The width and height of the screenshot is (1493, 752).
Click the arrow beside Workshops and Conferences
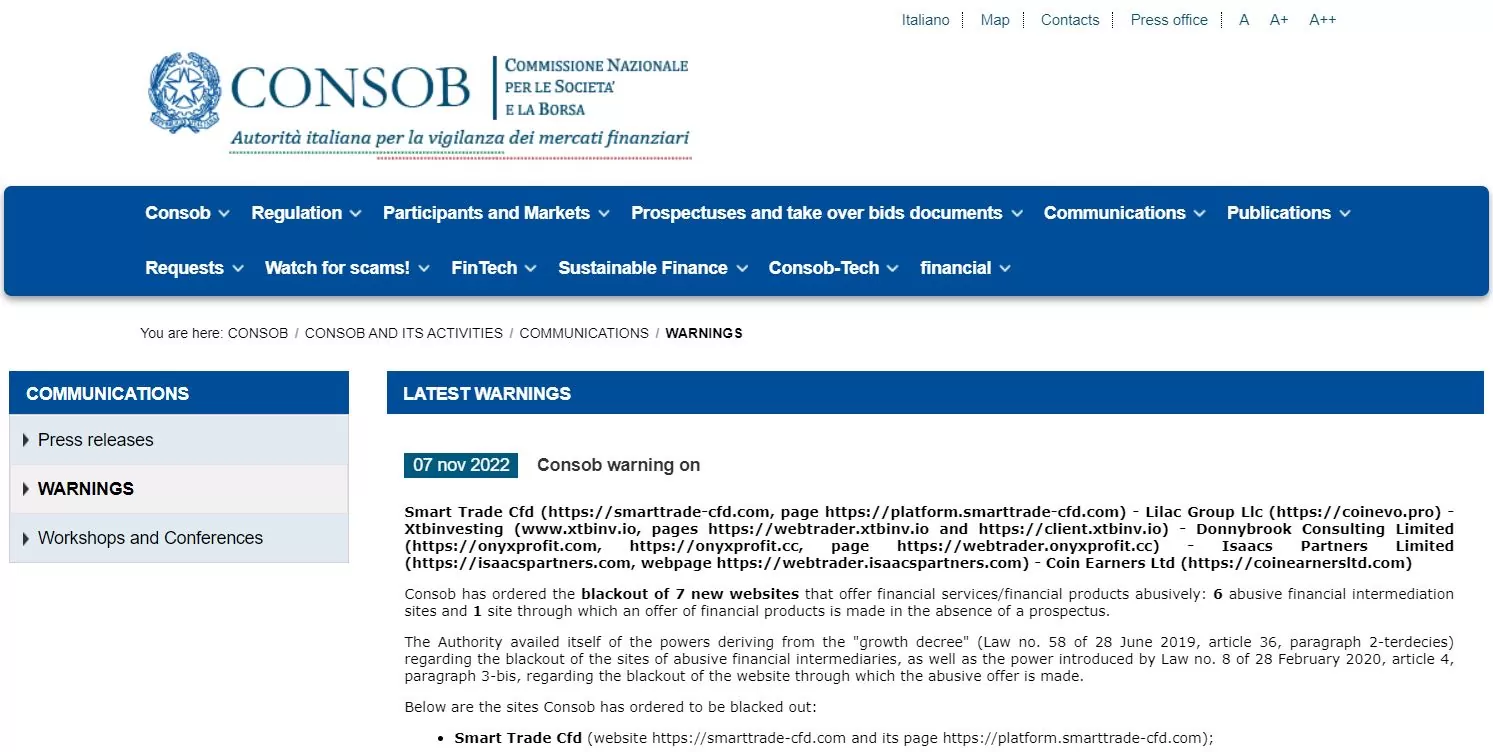(x=26, y=538)
